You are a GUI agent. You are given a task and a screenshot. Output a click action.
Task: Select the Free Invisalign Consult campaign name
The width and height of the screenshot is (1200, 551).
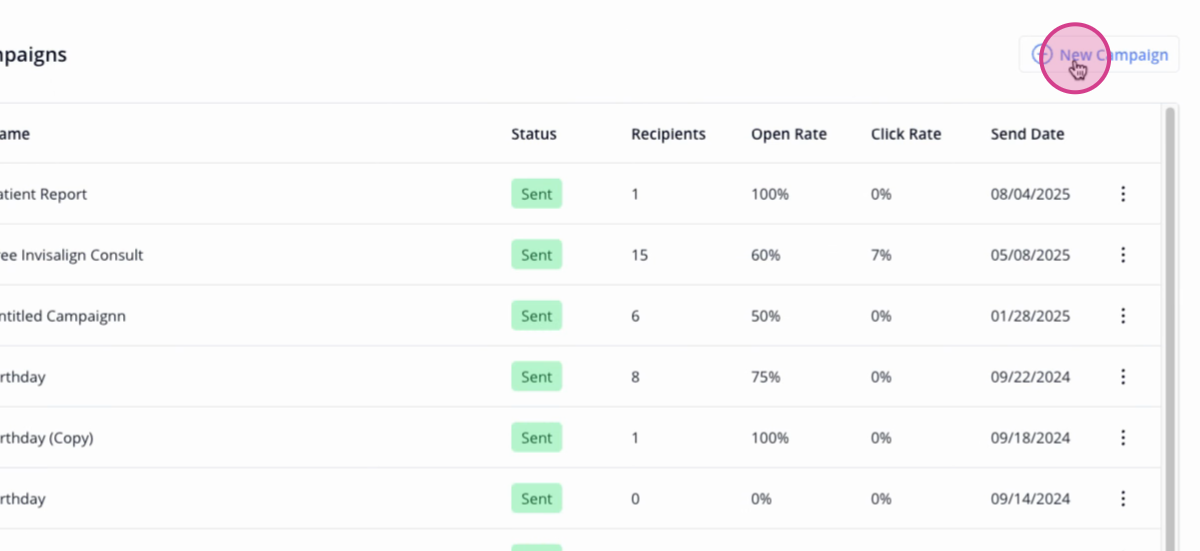point(71,255)
